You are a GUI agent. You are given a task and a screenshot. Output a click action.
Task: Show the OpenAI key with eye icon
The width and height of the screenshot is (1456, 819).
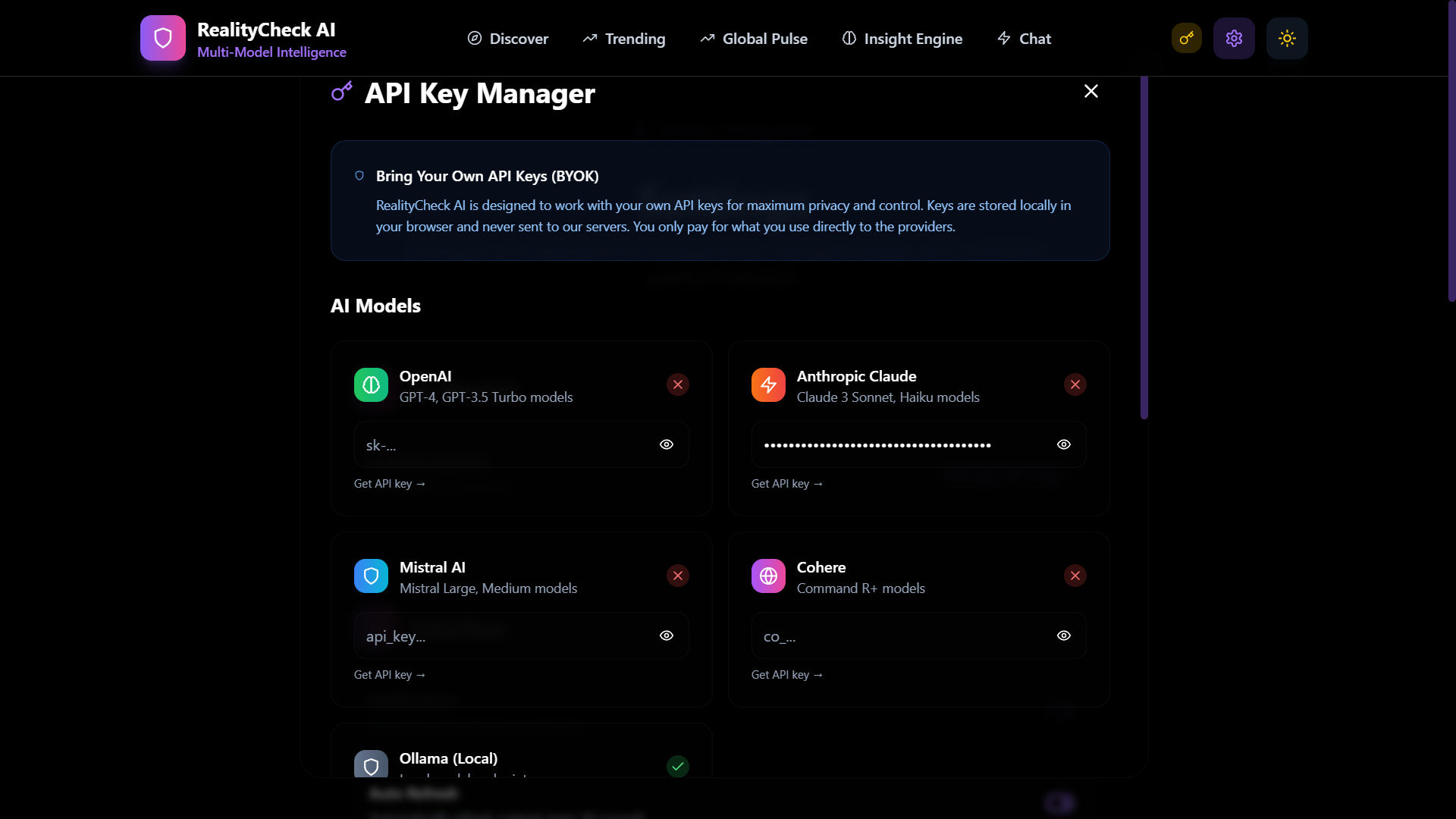pyautogui.click(x=667, y=444)
